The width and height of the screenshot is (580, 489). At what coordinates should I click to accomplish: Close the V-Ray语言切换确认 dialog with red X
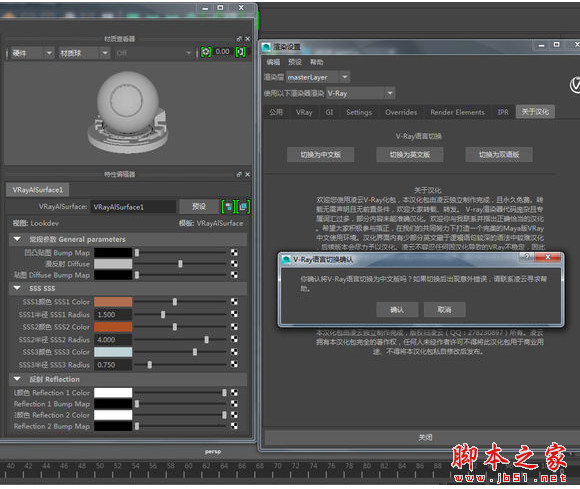coord(548,257)
